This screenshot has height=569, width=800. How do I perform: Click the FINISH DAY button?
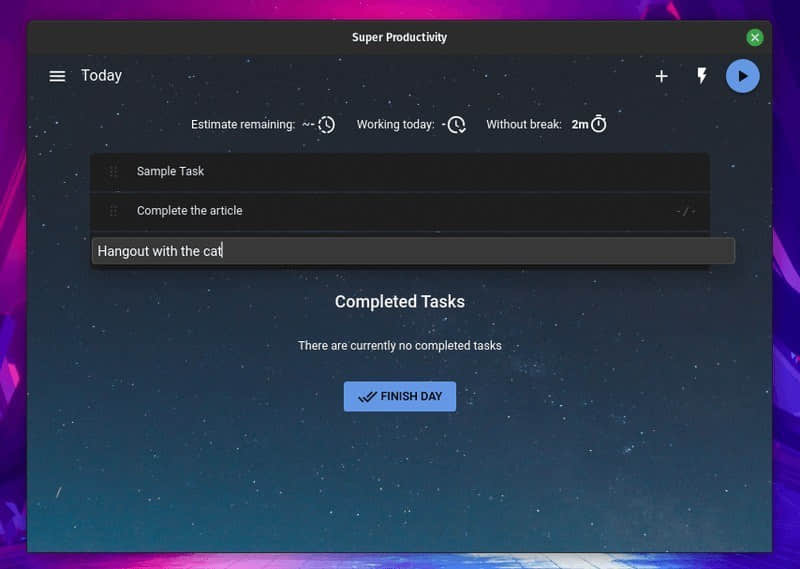399,396
